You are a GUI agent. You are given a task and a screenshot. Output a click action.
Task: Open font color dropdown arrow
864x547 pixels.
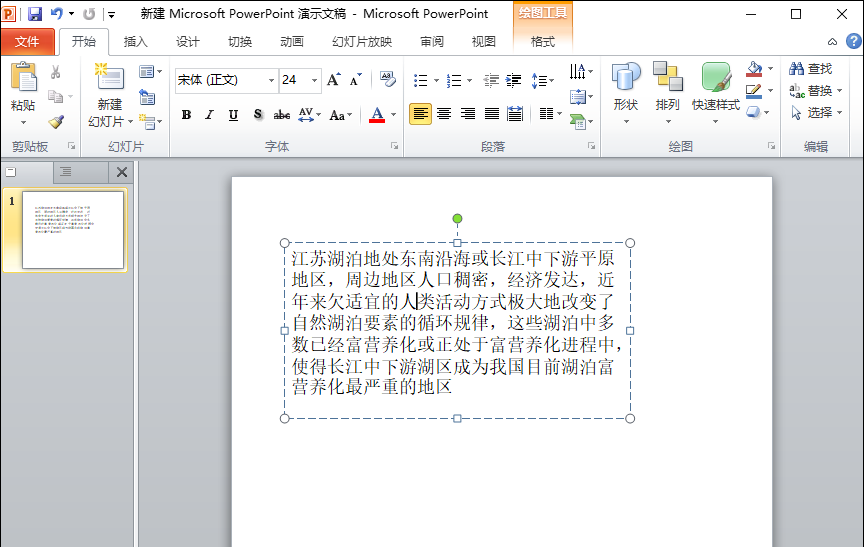(x=393, y=115)
